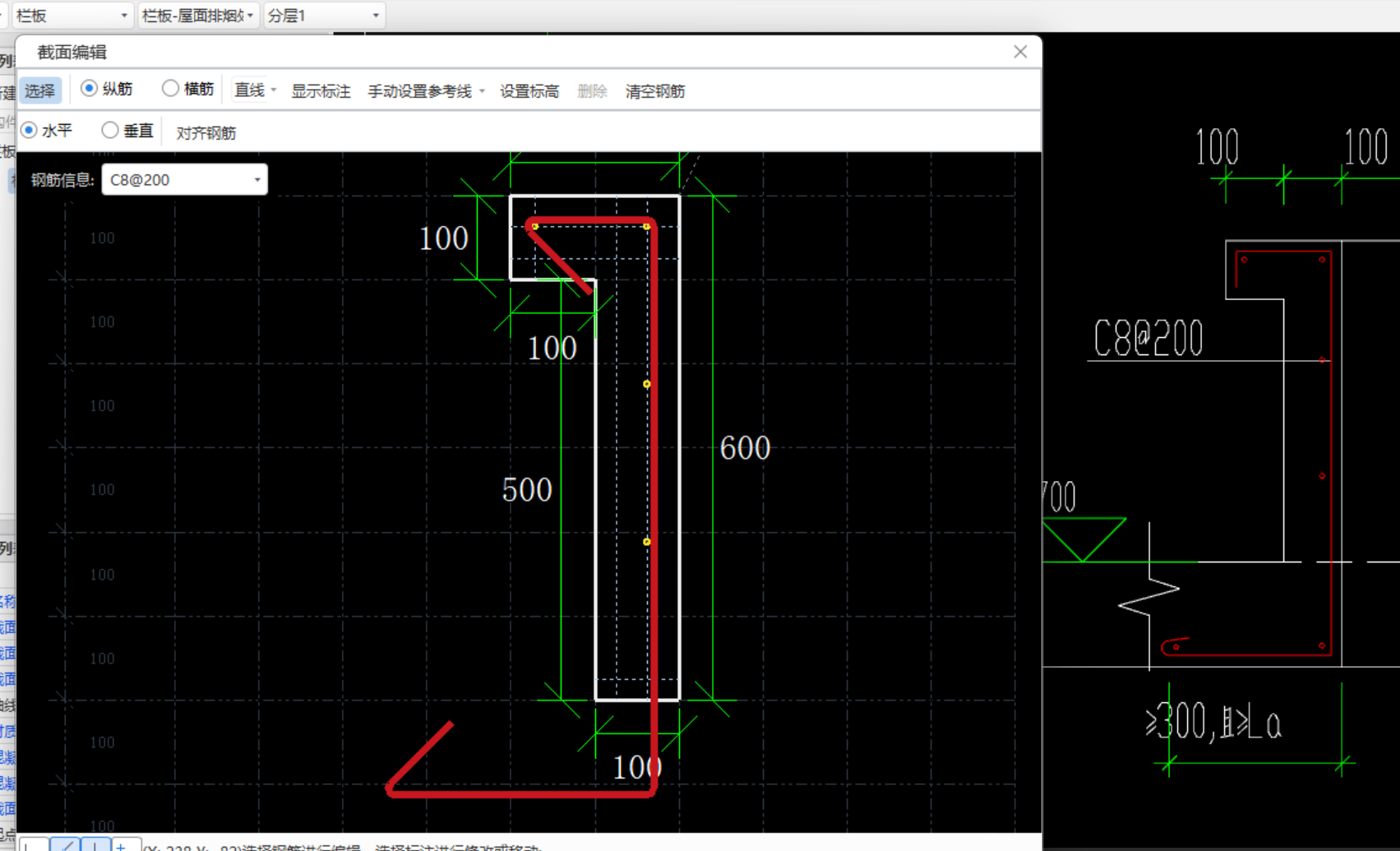Choose the 水平 radio option
Viewport: 1400px width, 851px height.
point(30,130)
